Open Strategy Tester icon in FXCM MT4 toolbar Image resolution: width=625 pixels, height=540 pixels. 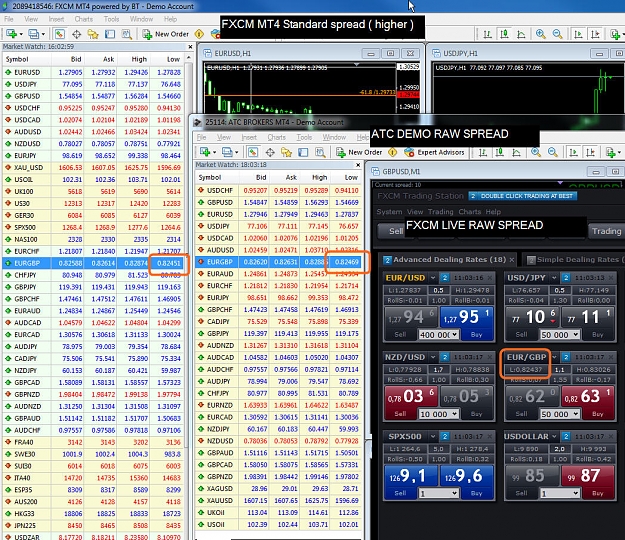pyautogui.click(x=126, y=34)
